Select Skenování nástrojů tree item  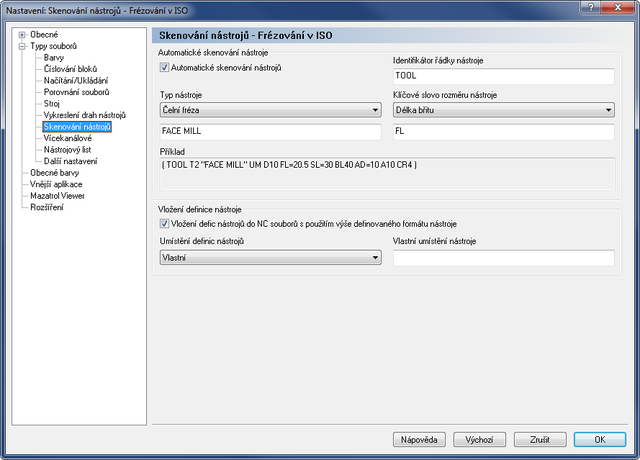77,127
